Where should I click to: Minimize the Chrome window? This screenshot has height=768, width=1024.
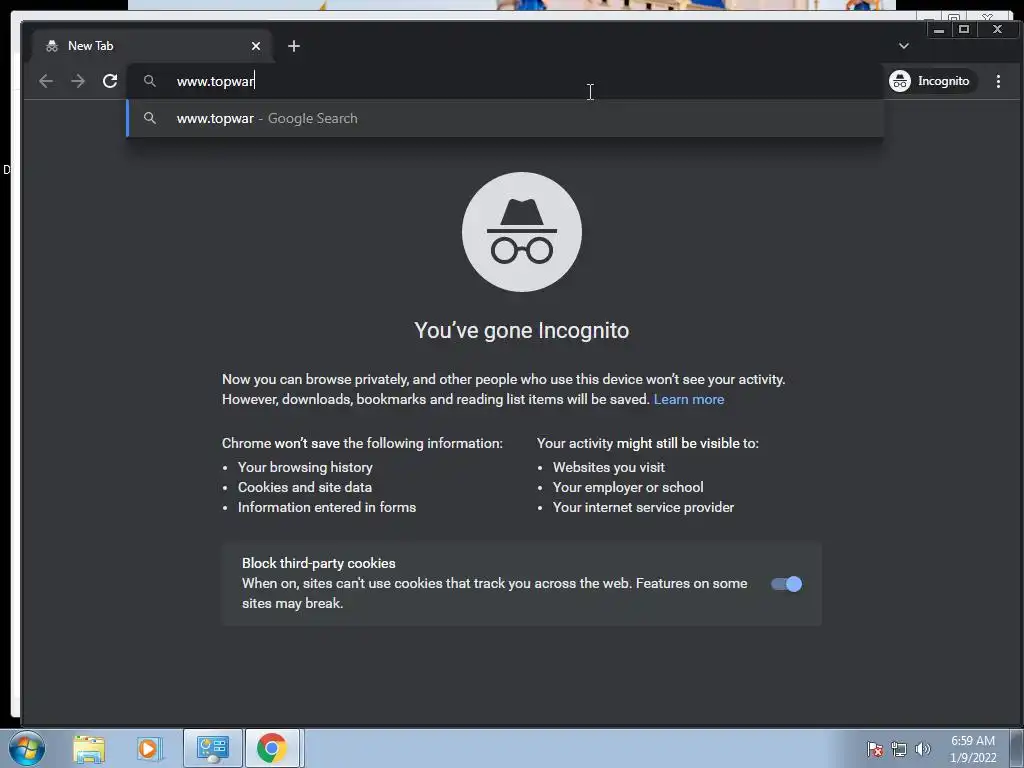click(x=939, y=29)
